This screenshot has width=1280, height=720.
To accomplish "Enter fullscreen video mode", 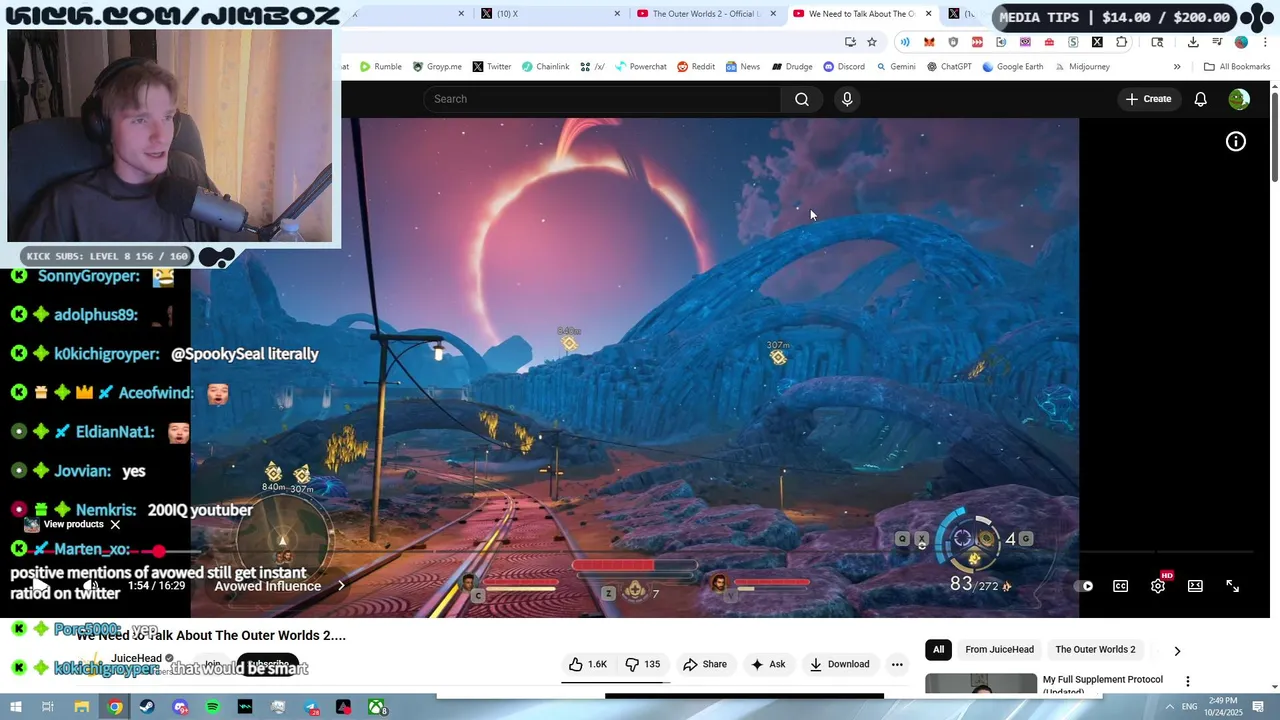I will 1232,586.
